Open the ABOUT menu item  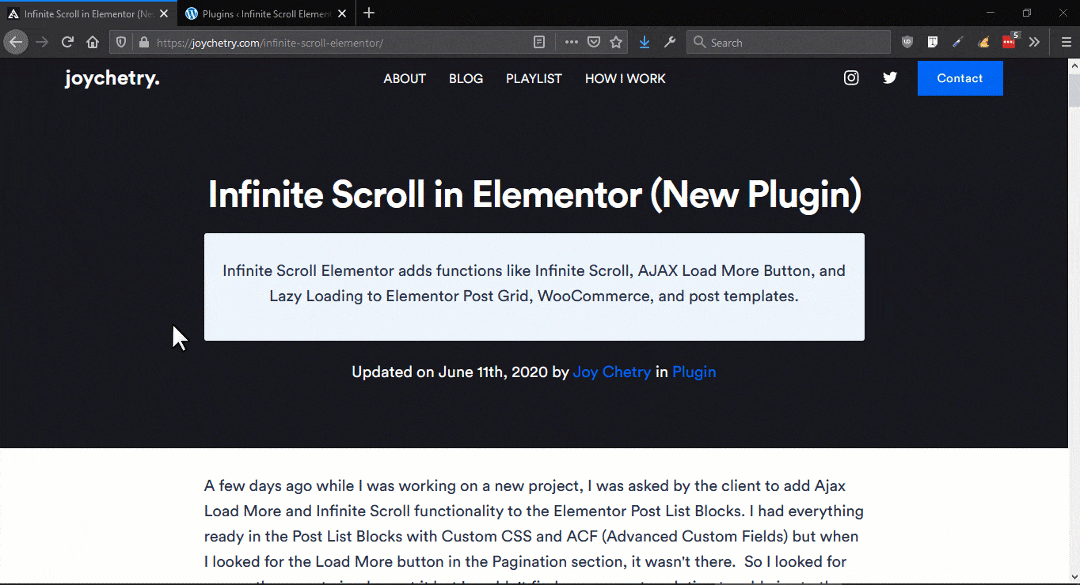pos(404,79)
